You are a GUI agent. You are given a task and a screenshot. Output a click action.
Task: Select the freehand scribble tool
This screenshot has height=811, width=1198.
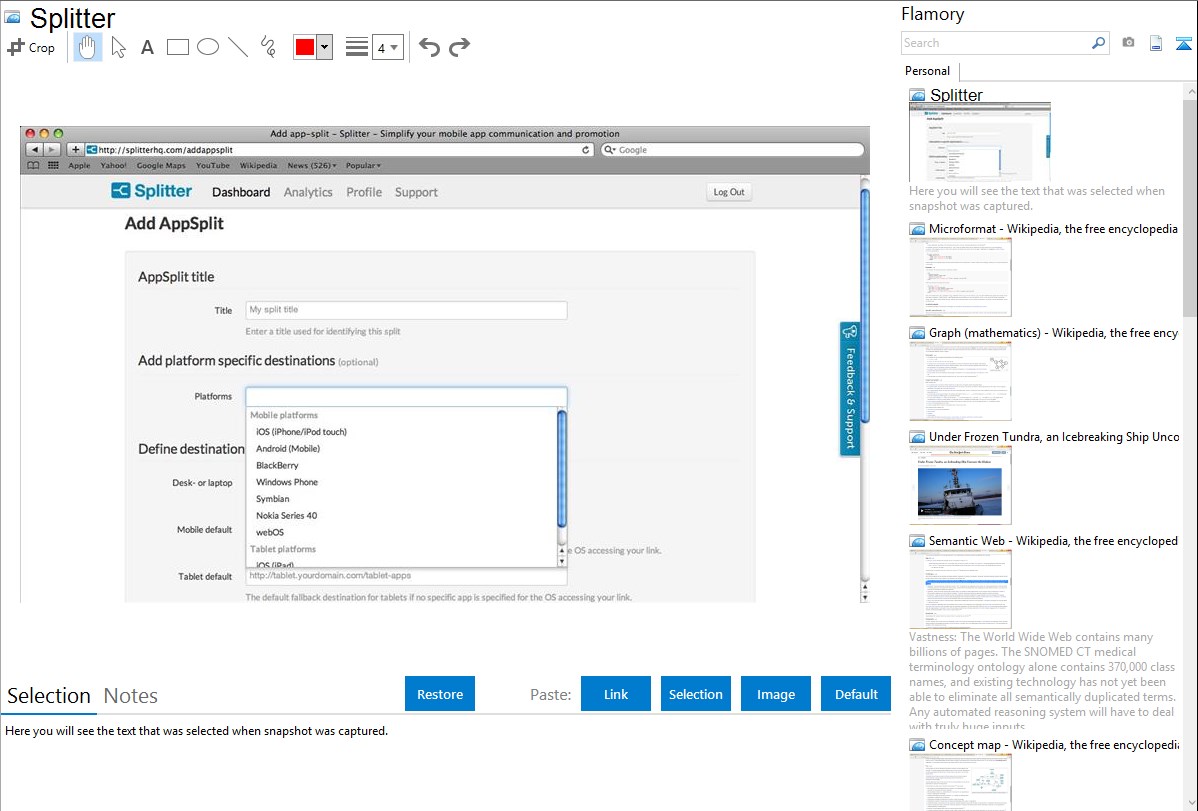tap(268, 47)
